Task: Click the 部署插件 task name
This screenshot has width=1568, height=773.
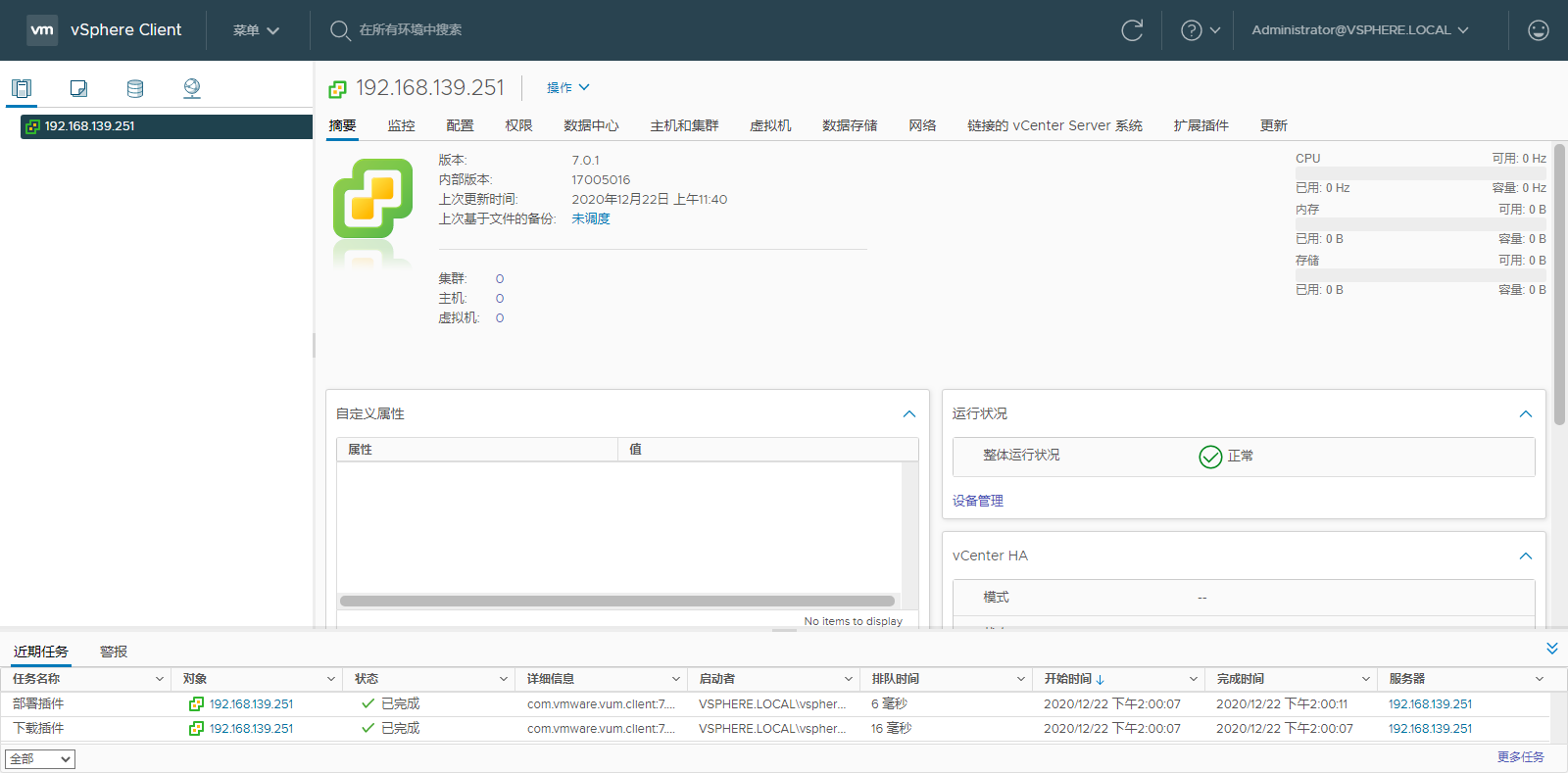Action: coord(38,703)
